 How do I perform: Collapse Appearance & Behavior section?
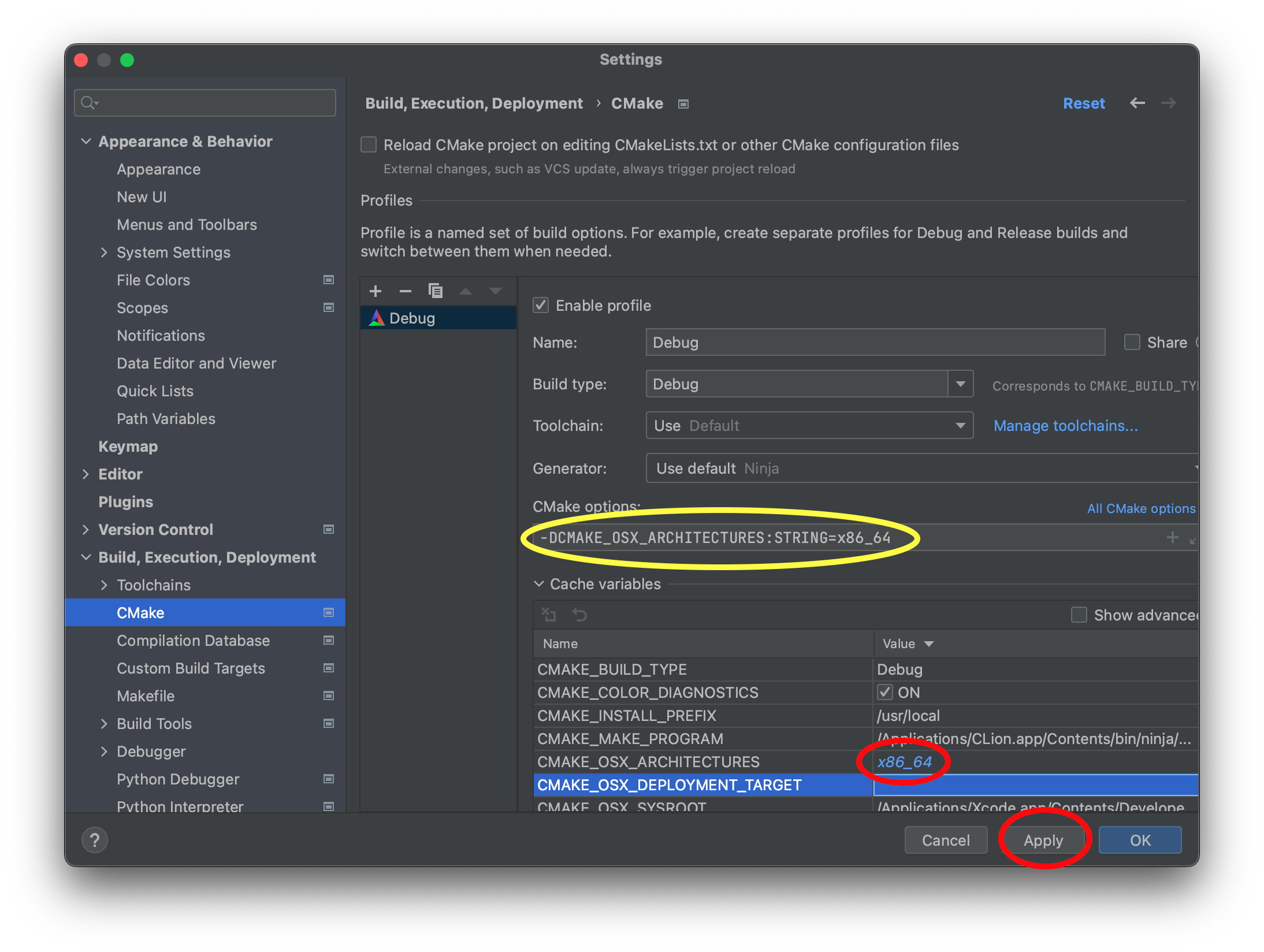pos(86,142)
